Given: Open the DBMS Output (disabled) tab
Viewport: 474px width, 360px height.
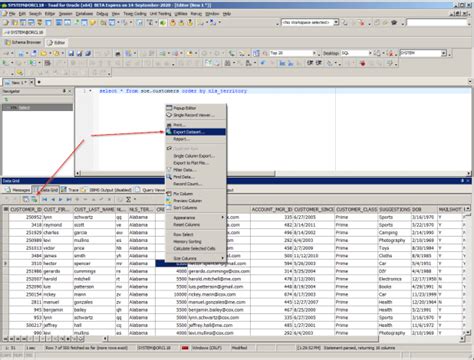Looking at the screenshot, I should tap(106, 190).
